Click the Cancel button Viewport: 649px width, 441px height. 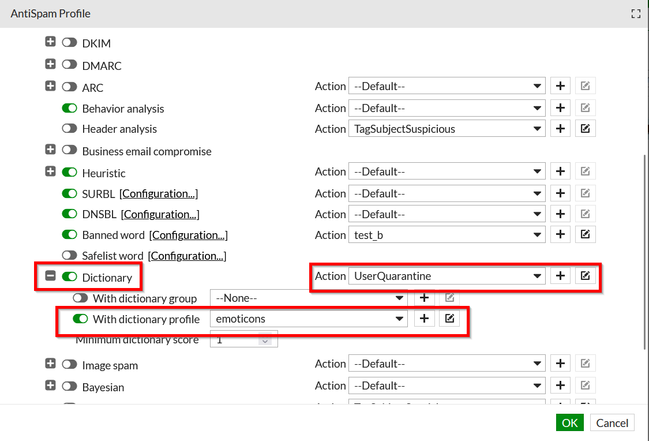coord(612,423)
